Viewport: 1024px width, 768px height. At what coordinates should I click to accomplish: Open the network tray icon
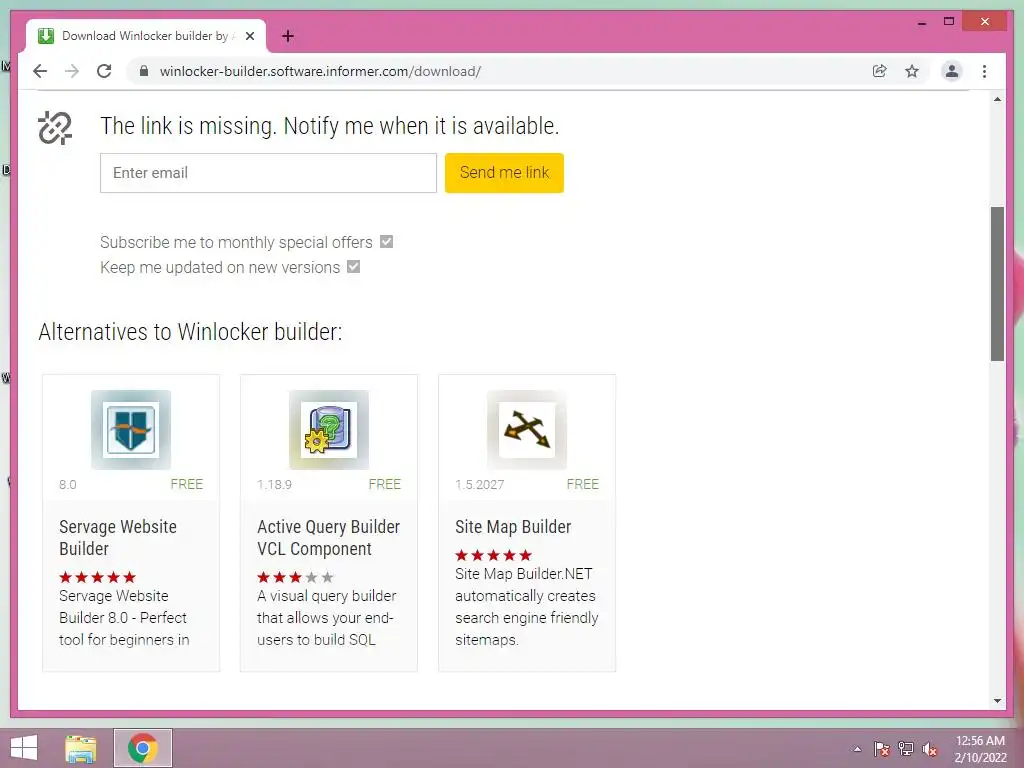click(x=905, y=749)
